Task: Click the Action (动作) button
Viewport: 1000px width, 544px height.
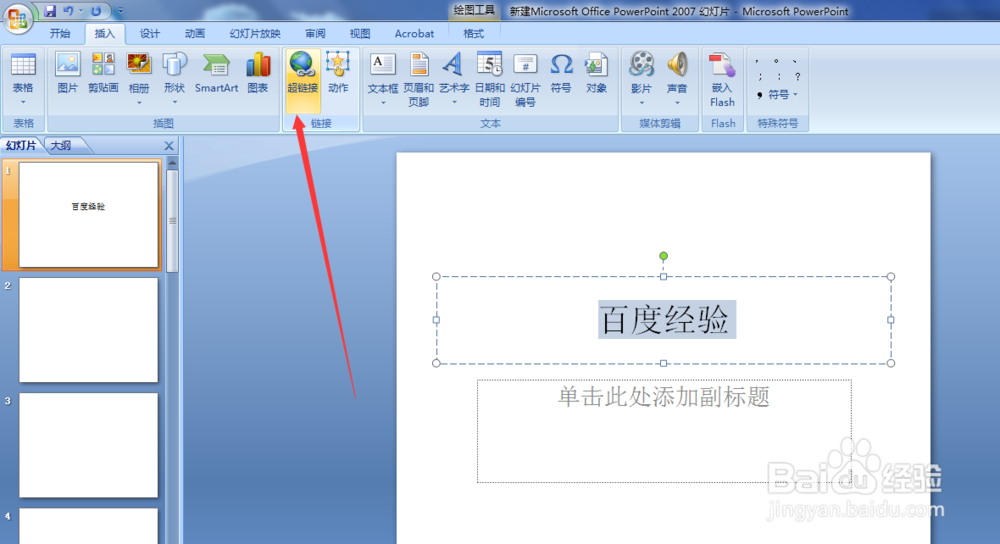Action: [x=338, y=73]
